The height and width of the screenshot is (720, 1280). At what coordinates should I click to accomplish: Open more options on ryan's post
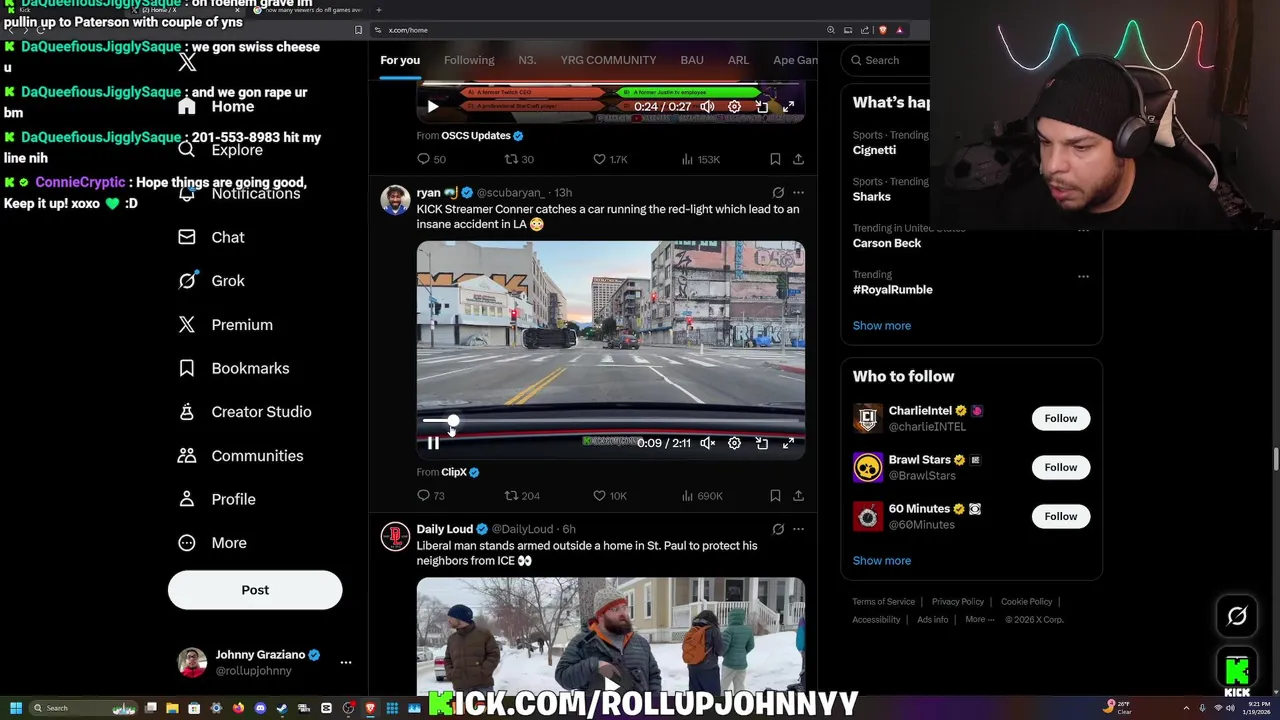pyautogui.click(x=798, y=192)
